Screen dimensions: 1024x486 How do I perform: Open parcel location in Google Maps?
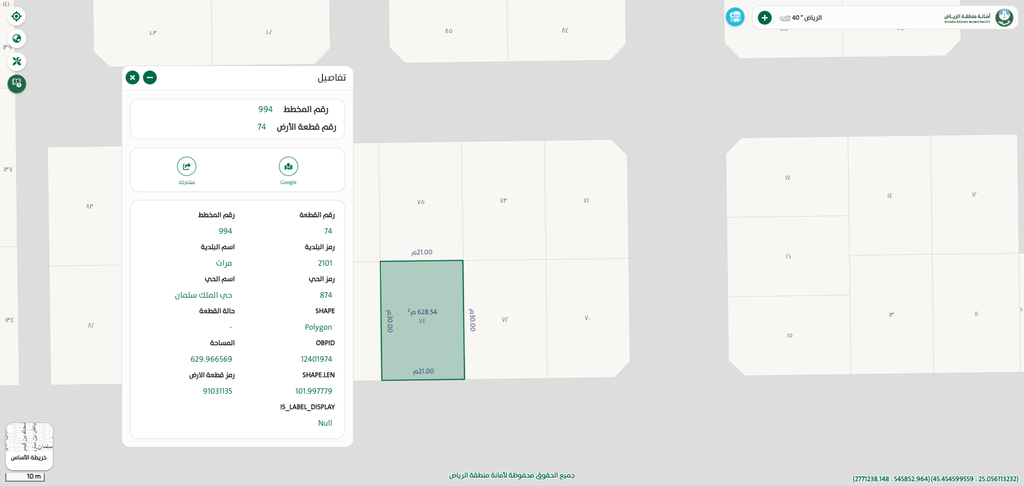(288, 167)
